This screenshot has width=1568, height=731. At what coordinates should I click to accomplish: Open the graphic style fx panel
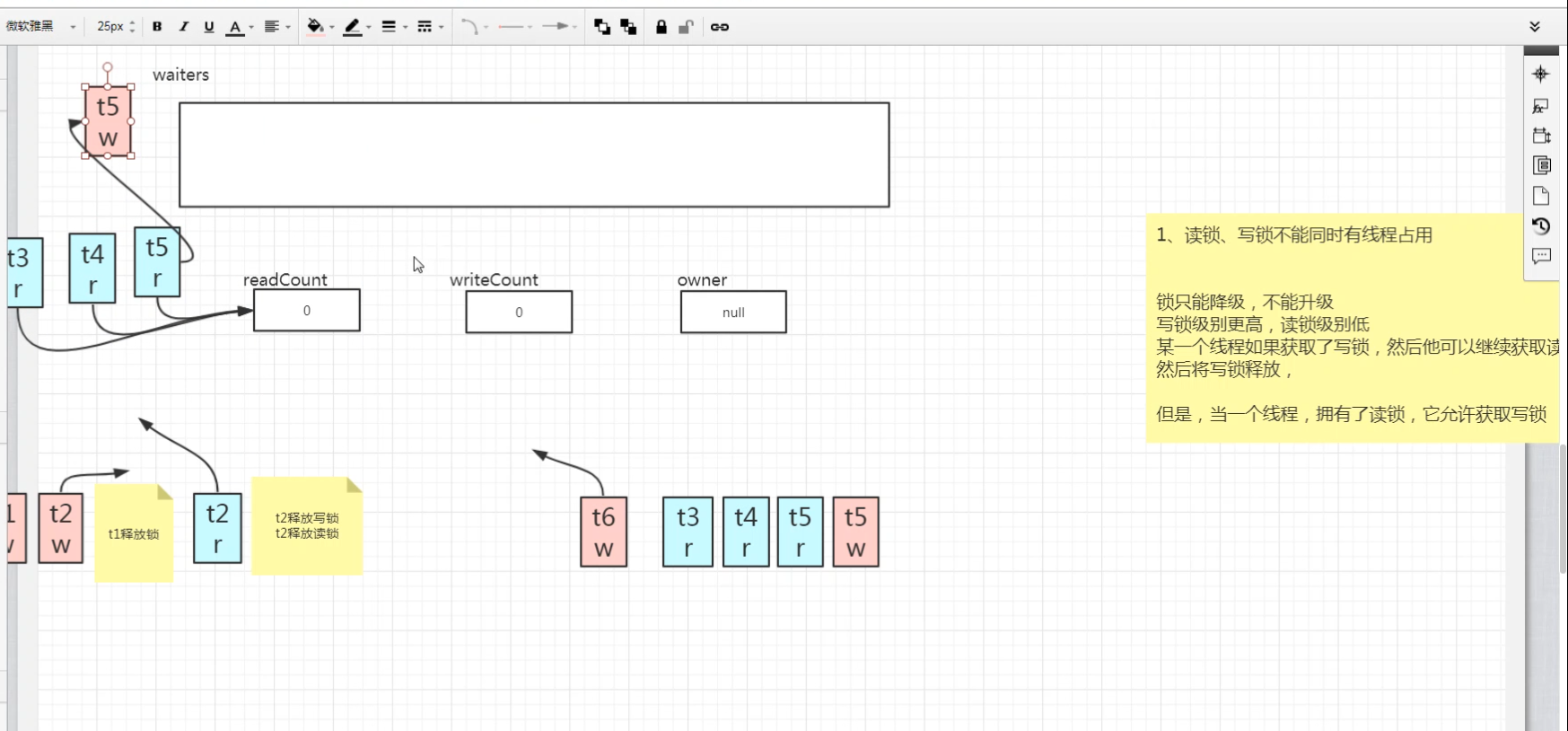(x=1540, y=106)
